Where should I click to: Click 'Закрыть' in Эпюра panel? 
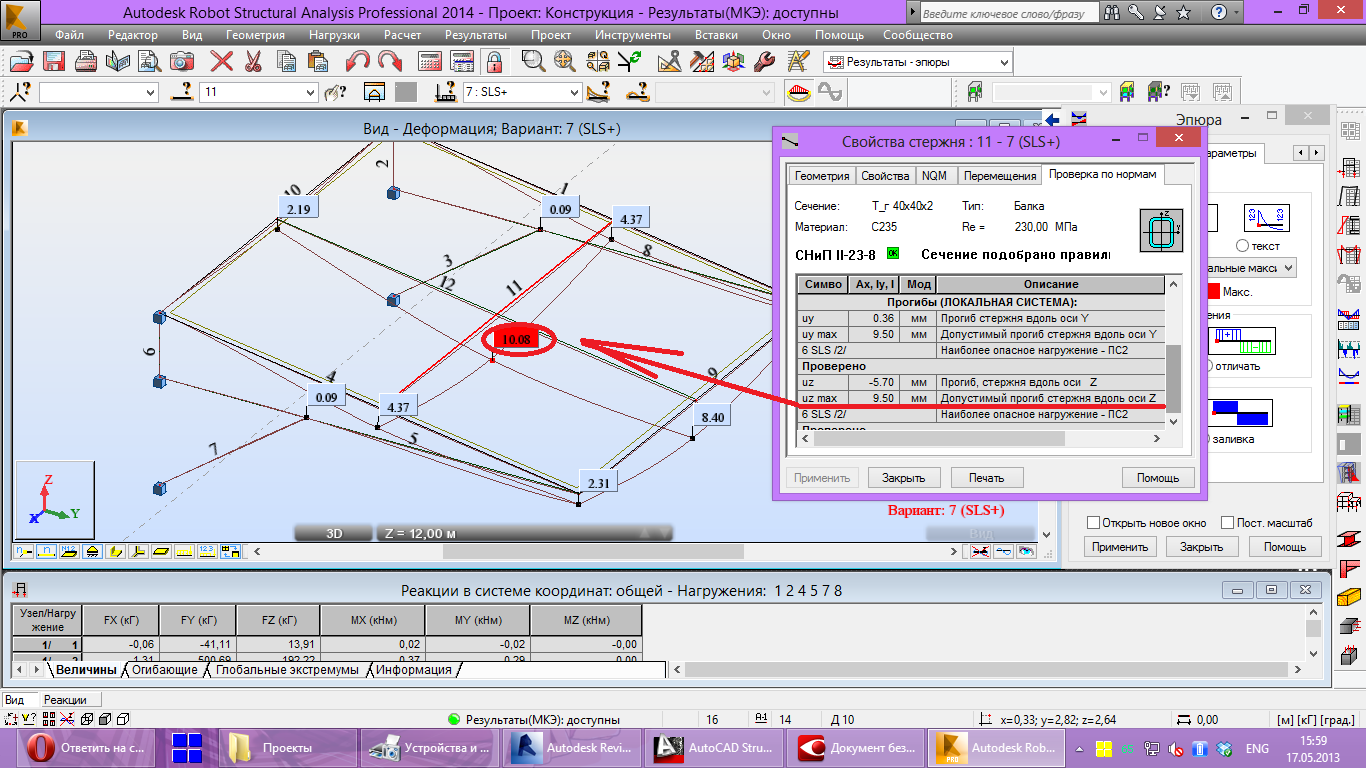click(x=1202, y=547)
